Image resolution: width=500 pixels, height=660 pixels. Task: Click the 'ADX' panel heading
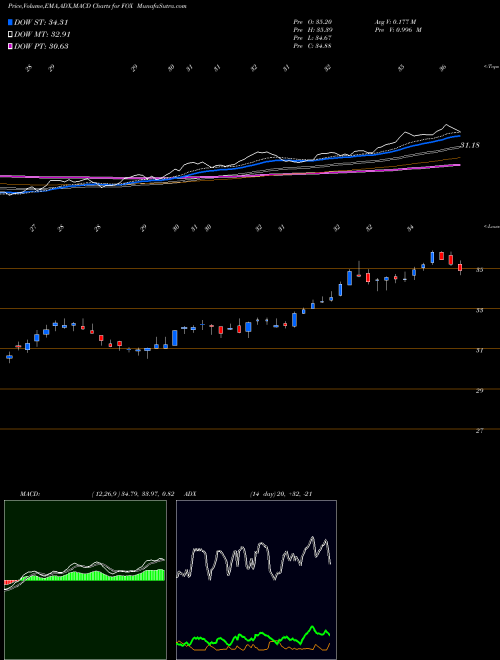point(190,494)
